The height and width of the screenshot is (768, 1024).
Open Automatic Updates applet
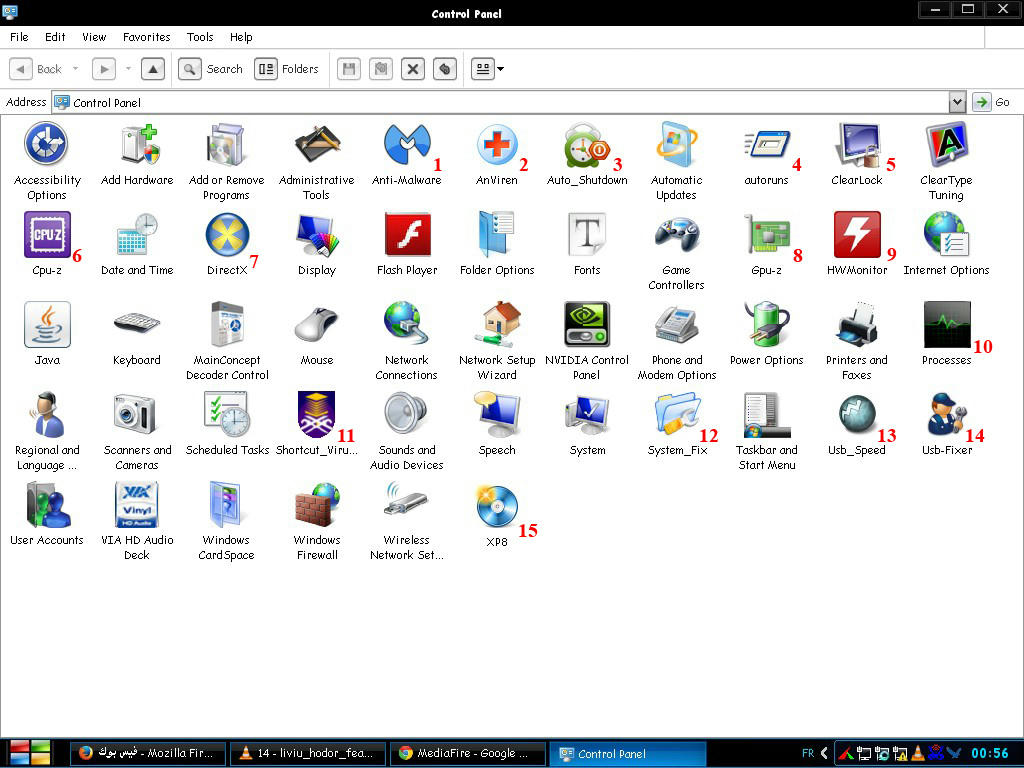click(677, 144)
